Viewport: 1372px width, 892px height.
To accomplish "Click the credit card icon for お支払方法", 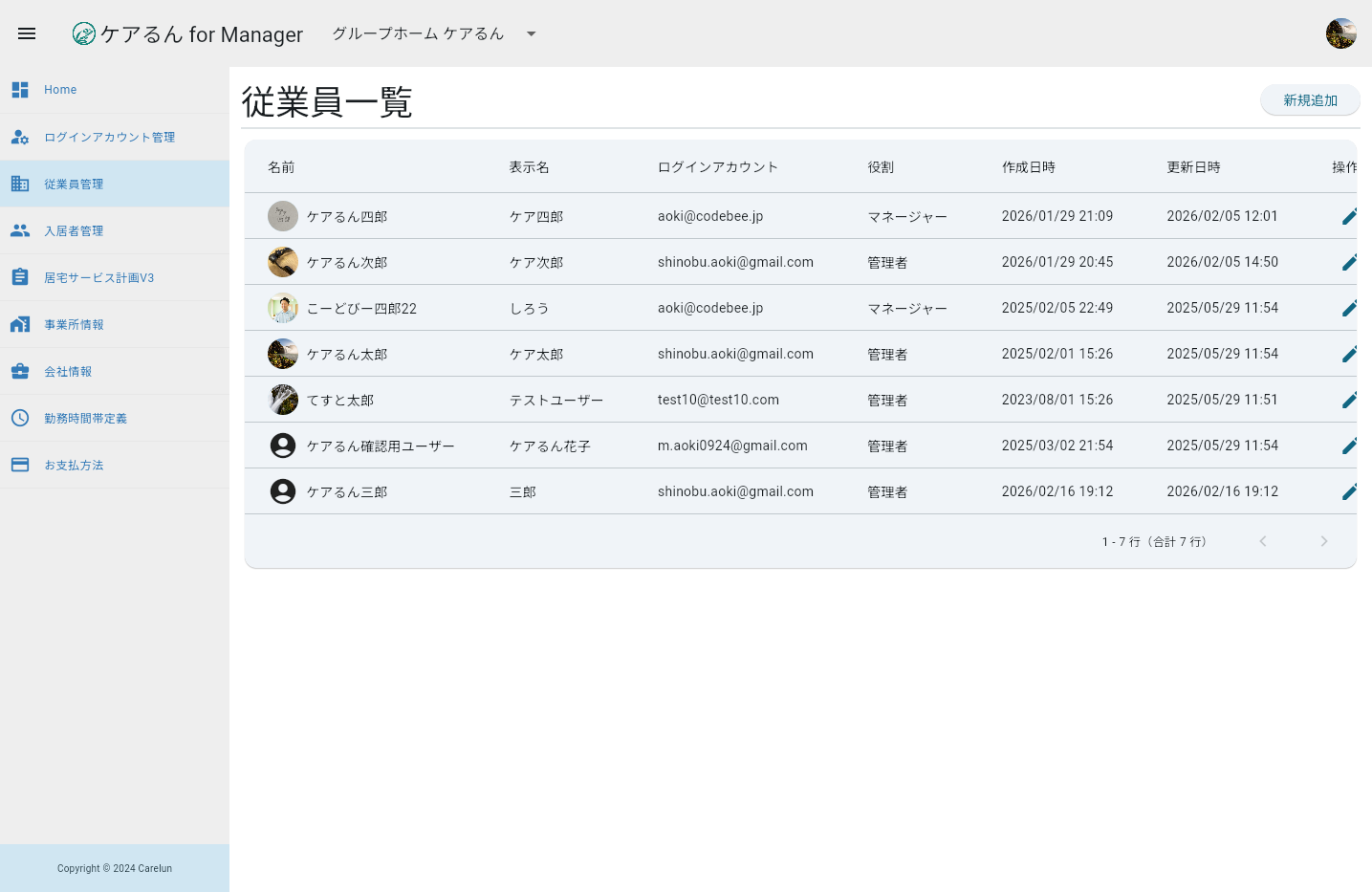I will click(20, 465).
